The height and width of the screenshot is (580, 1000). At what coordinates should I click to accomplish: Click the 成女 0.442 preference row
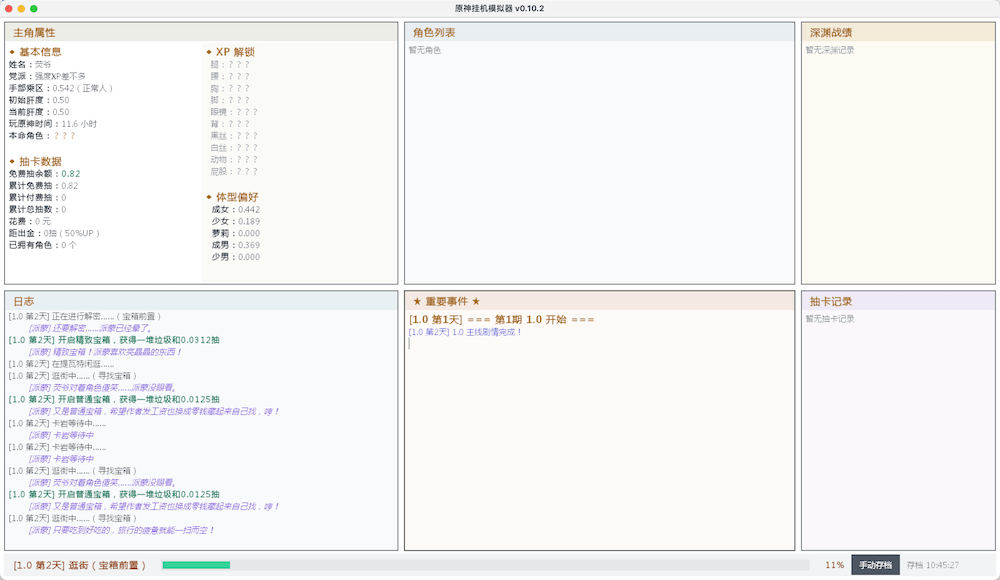pyautogui.click(x=235, y=209)
